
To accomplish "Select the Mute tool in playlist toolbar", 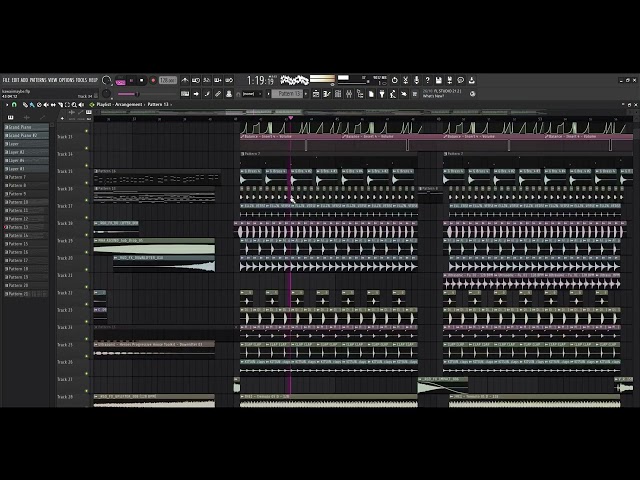I will coord(46,105).
